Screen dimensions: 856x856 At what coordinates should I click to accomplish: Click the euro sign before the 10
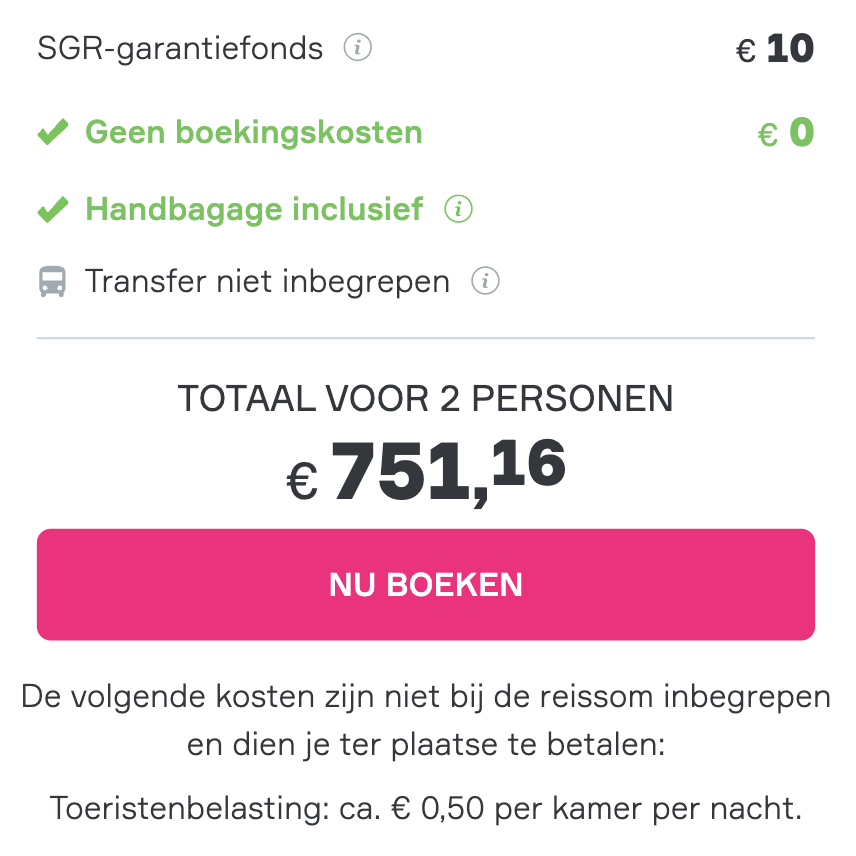[x=746, y=52]
